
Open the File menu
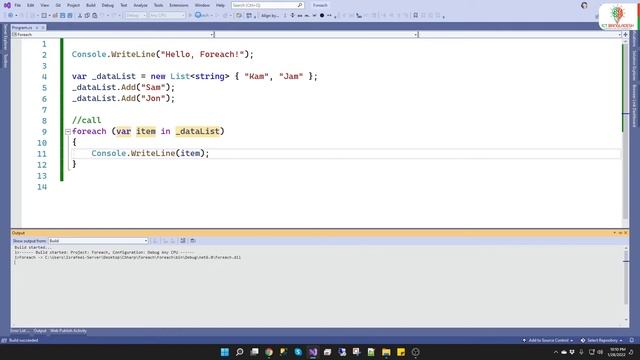click(18, 5)
